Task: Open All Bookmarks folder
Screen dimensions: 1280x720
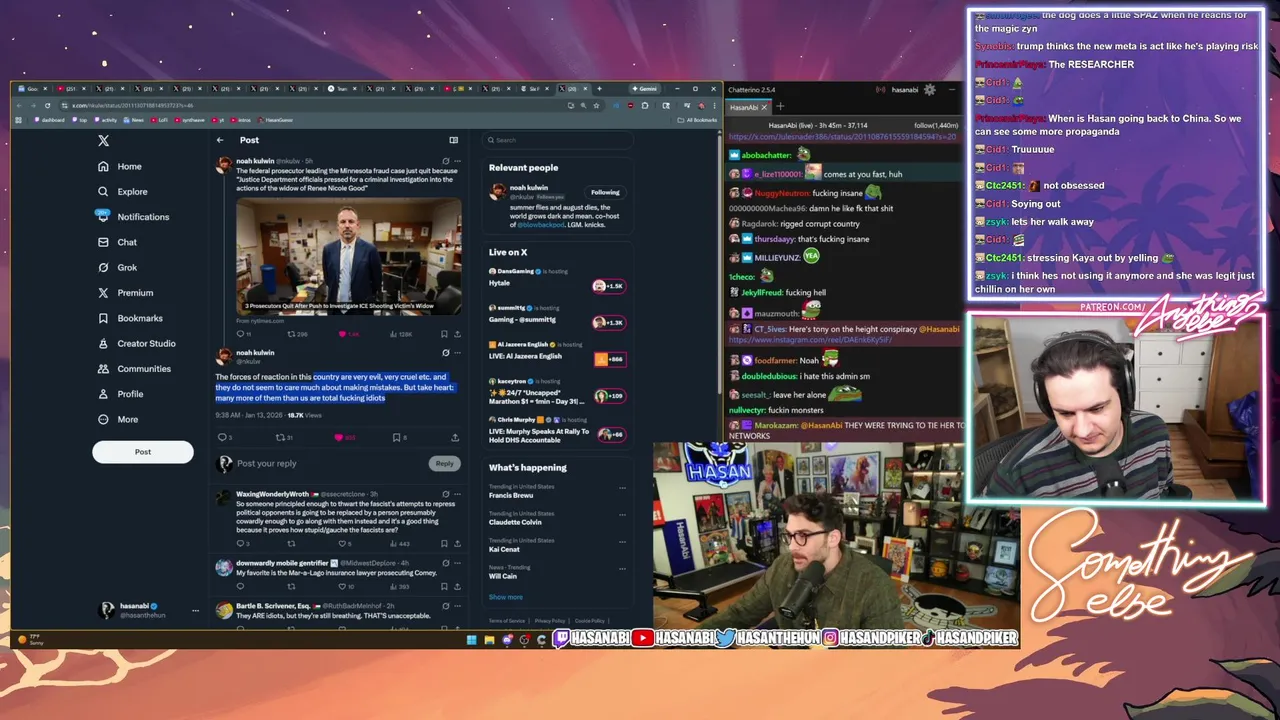Action: 697,120
